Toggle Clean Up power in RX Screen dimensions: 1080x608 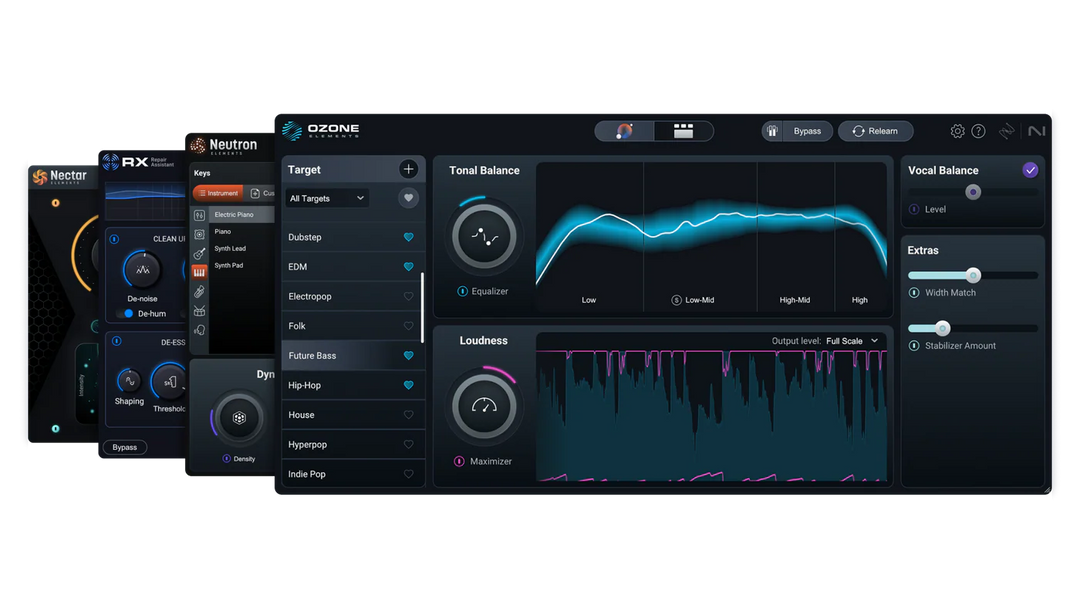coord(114,239)
